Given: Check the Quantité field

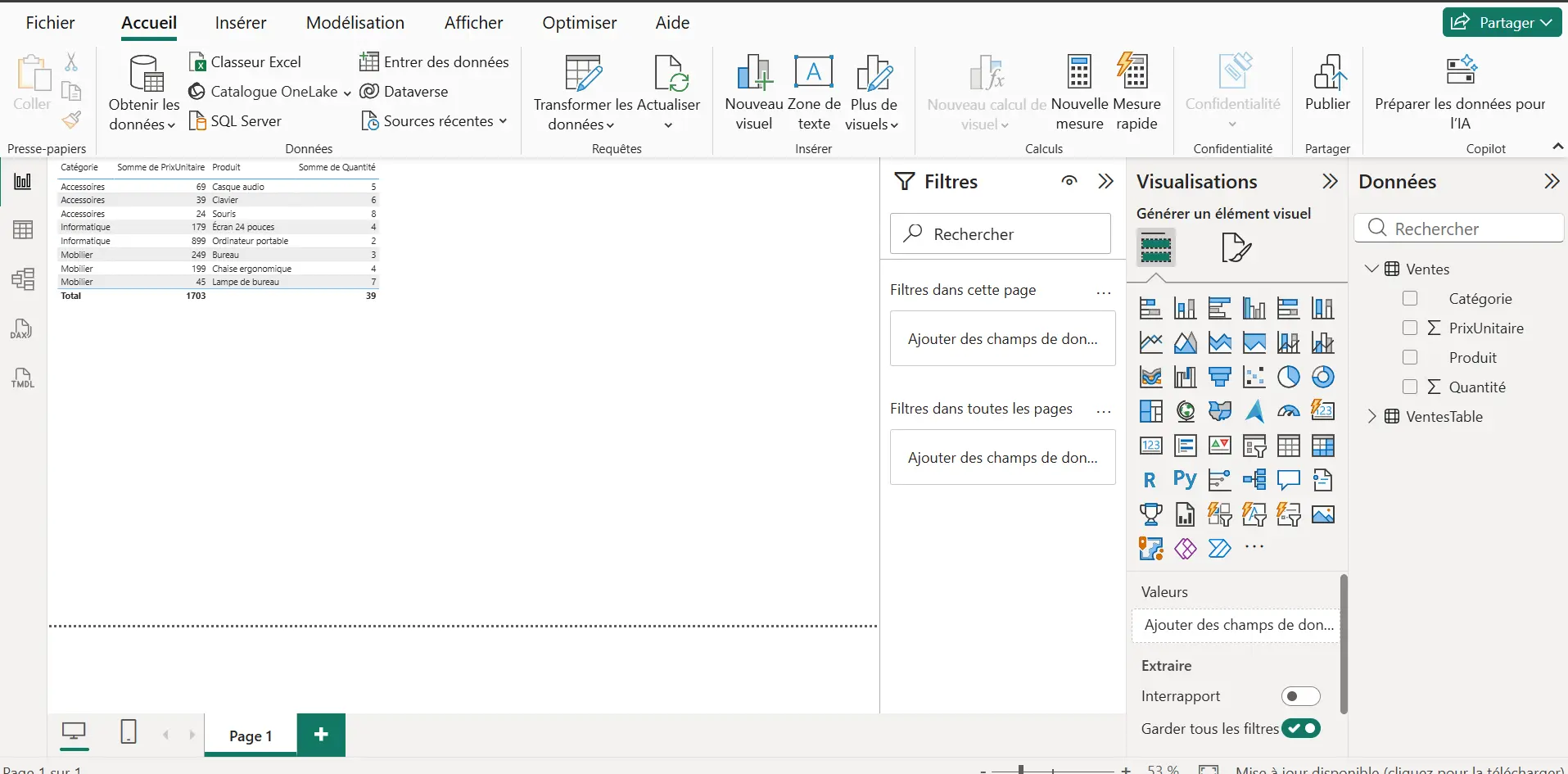Looking at the screenshot, I should point(1410,387).
